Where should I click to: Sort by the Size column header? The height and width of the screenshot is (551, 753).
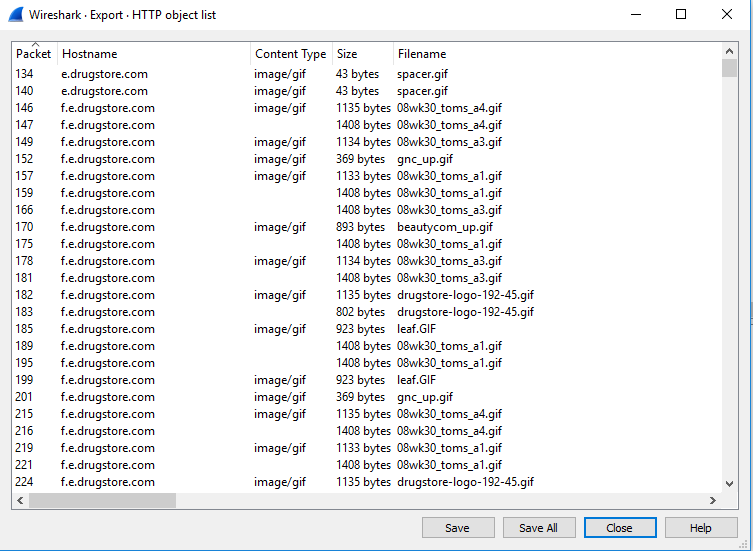point(363,54)
